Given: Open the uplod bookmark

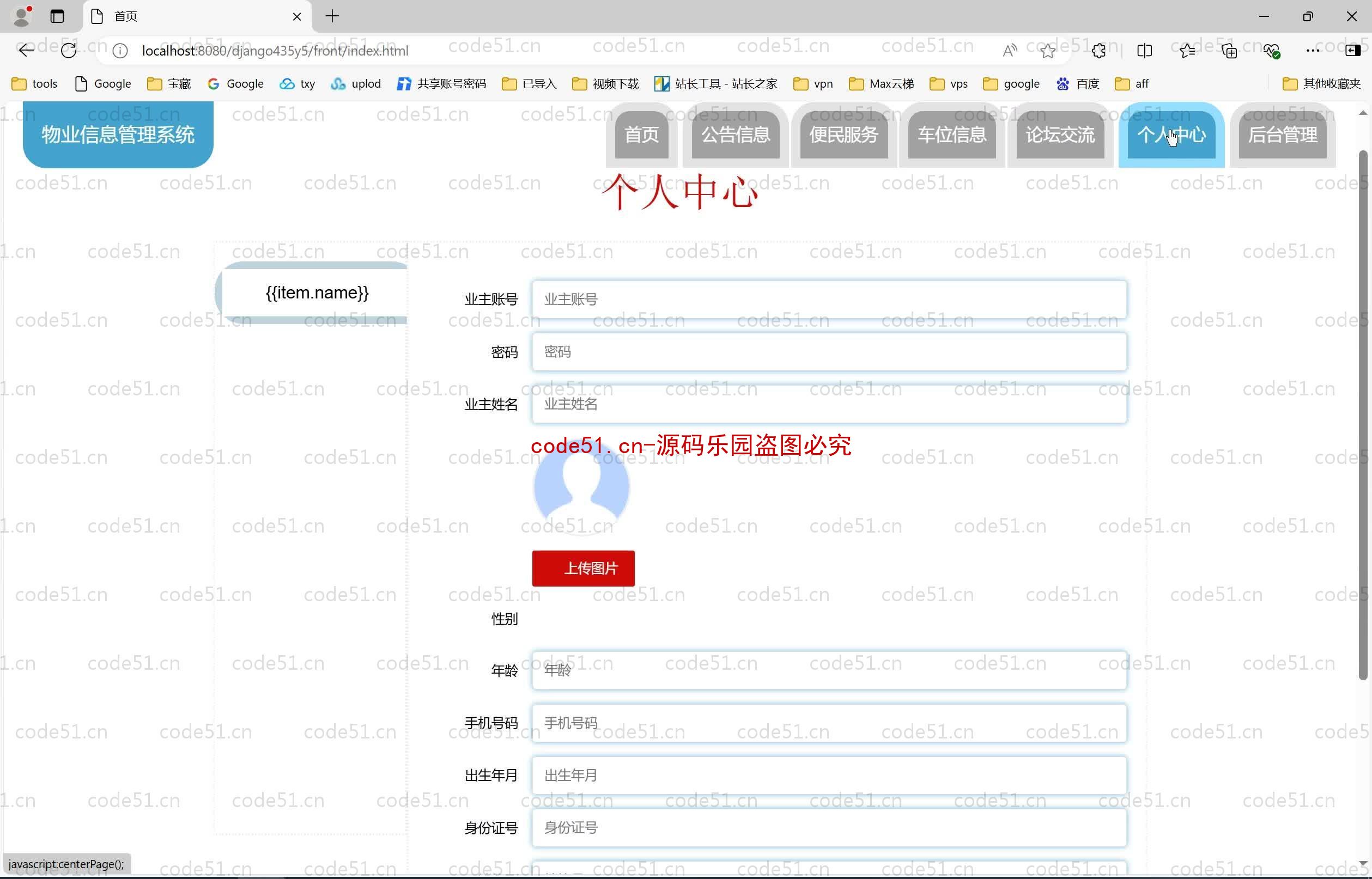Looking at the screenshot, I should point(356,84).
